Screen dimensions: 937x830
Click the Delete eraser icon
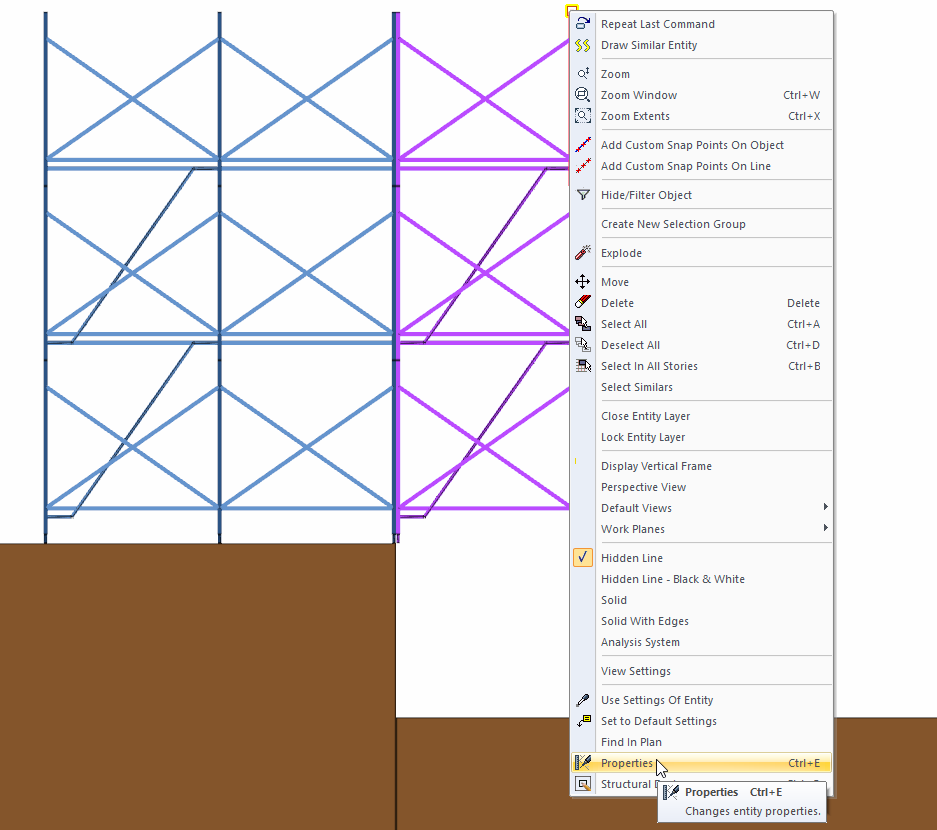[583, 303]
